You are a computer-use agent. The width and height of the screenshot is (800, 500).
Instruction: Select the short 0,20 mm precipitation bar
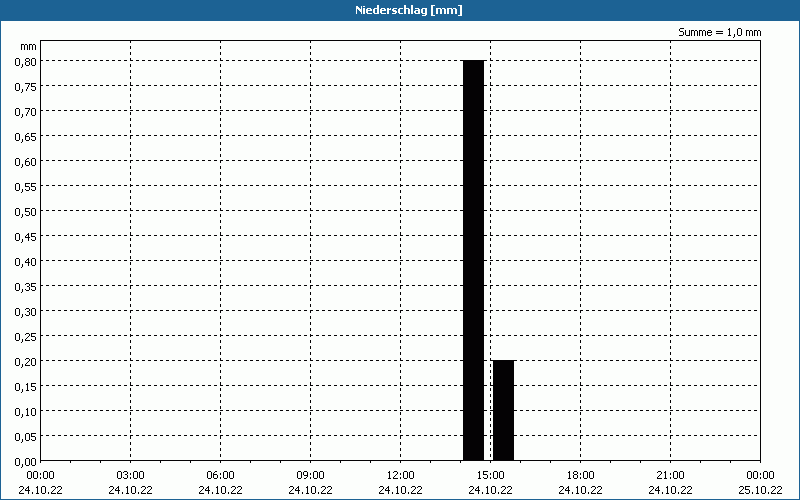(504, 411)
